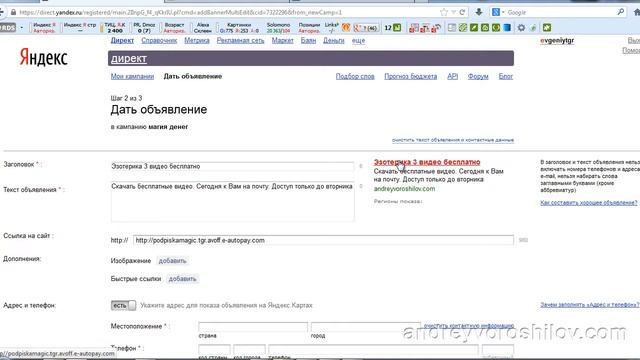Open the Блог link

click(x=506, y=76)
